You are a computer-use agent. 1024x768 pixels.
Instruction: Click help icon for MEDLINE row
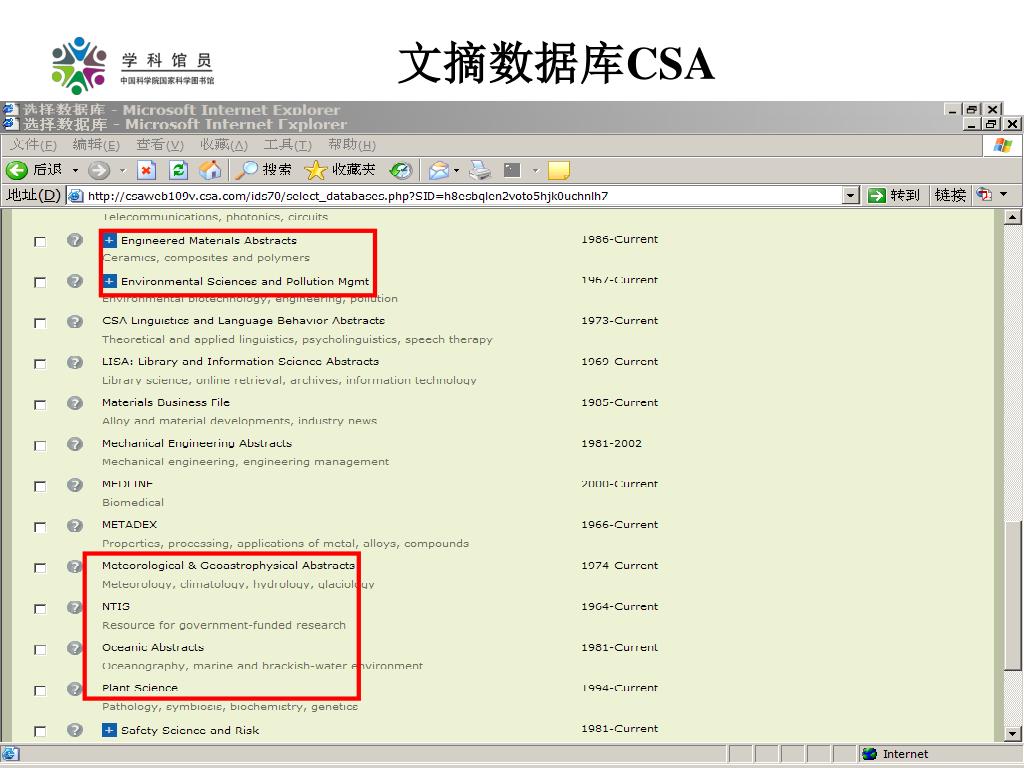coord(75,485)
